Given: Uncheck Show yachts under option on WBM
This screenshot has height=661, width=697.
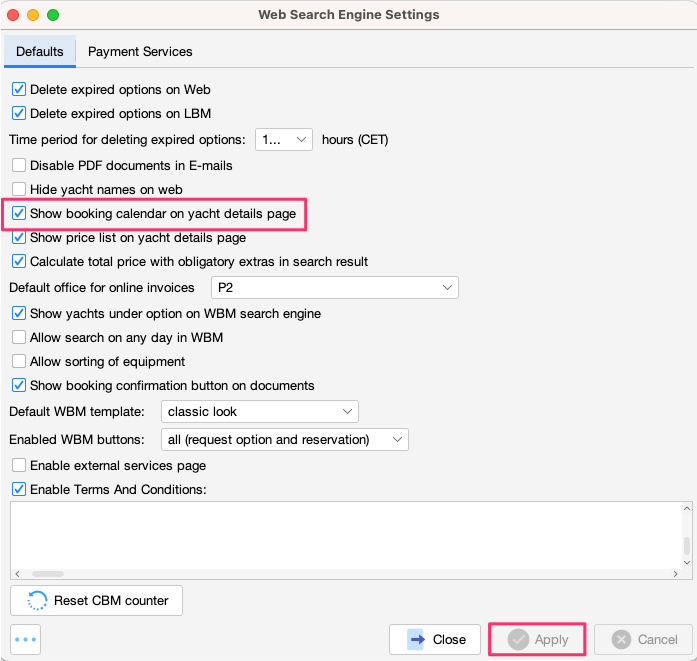Looking at the screenshot, I should [19, 313].
